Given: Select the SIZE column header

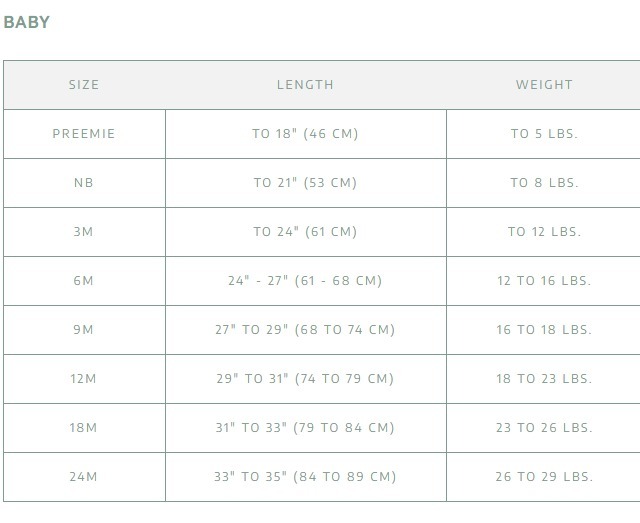Looking at the screenshot, I should coord(84,85).
